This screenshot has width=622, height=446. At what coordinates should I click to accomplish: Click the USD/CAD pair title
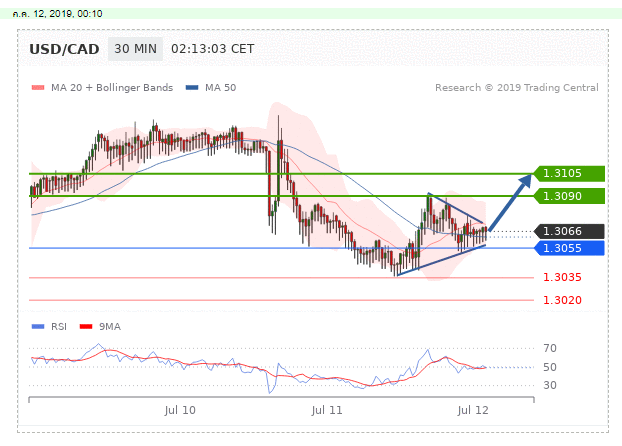pos(64,49)
